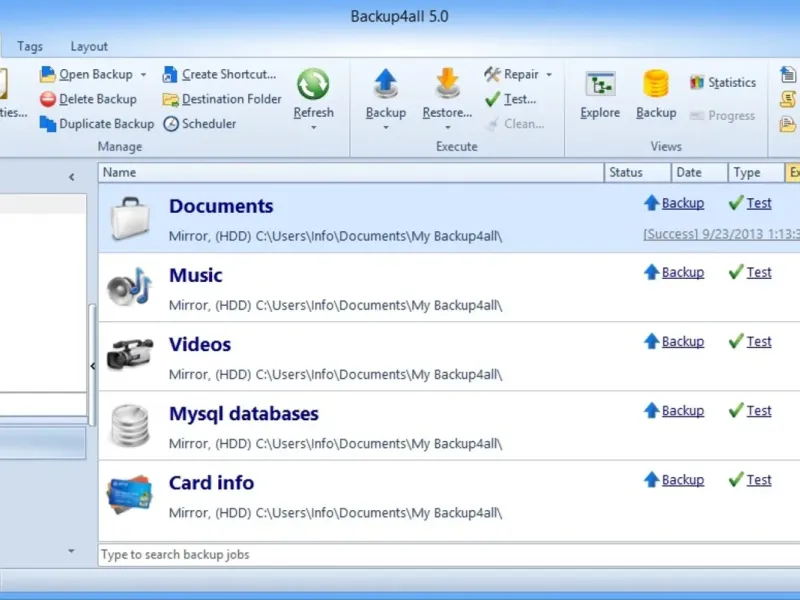Switch to the Layout ribbon tab
The width and height of the screenshot is (800, 600).
pyautogui.click(x=89, y=46)
